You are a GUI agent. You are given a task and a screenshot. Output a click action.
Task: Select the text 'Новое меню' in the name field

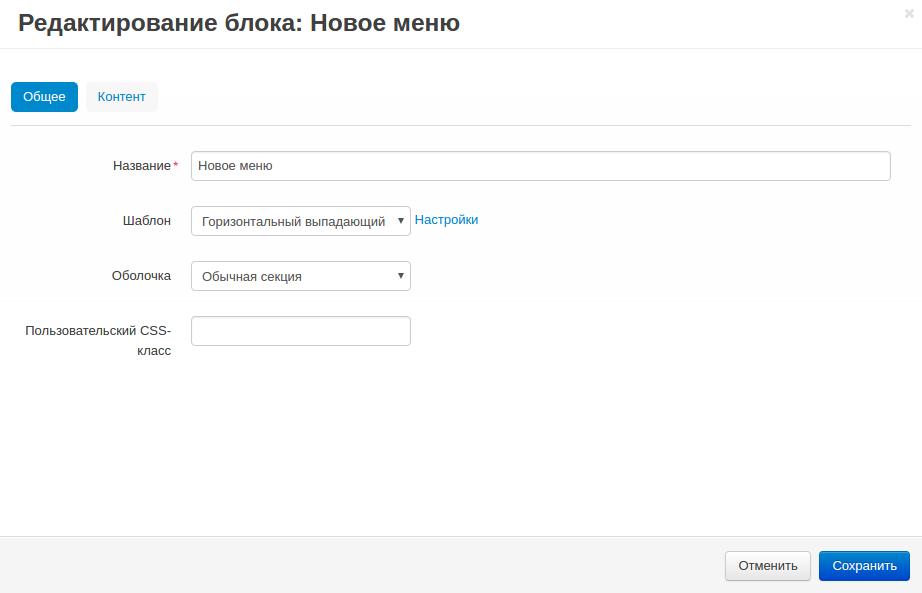(x=236, y=166)
